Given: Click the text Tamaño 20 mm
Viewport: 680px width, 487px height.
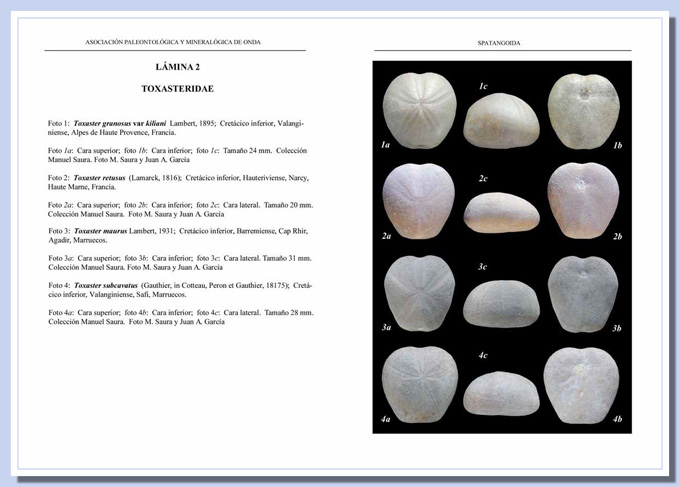Looking at the screenshot, I should [x=288, y=205].
